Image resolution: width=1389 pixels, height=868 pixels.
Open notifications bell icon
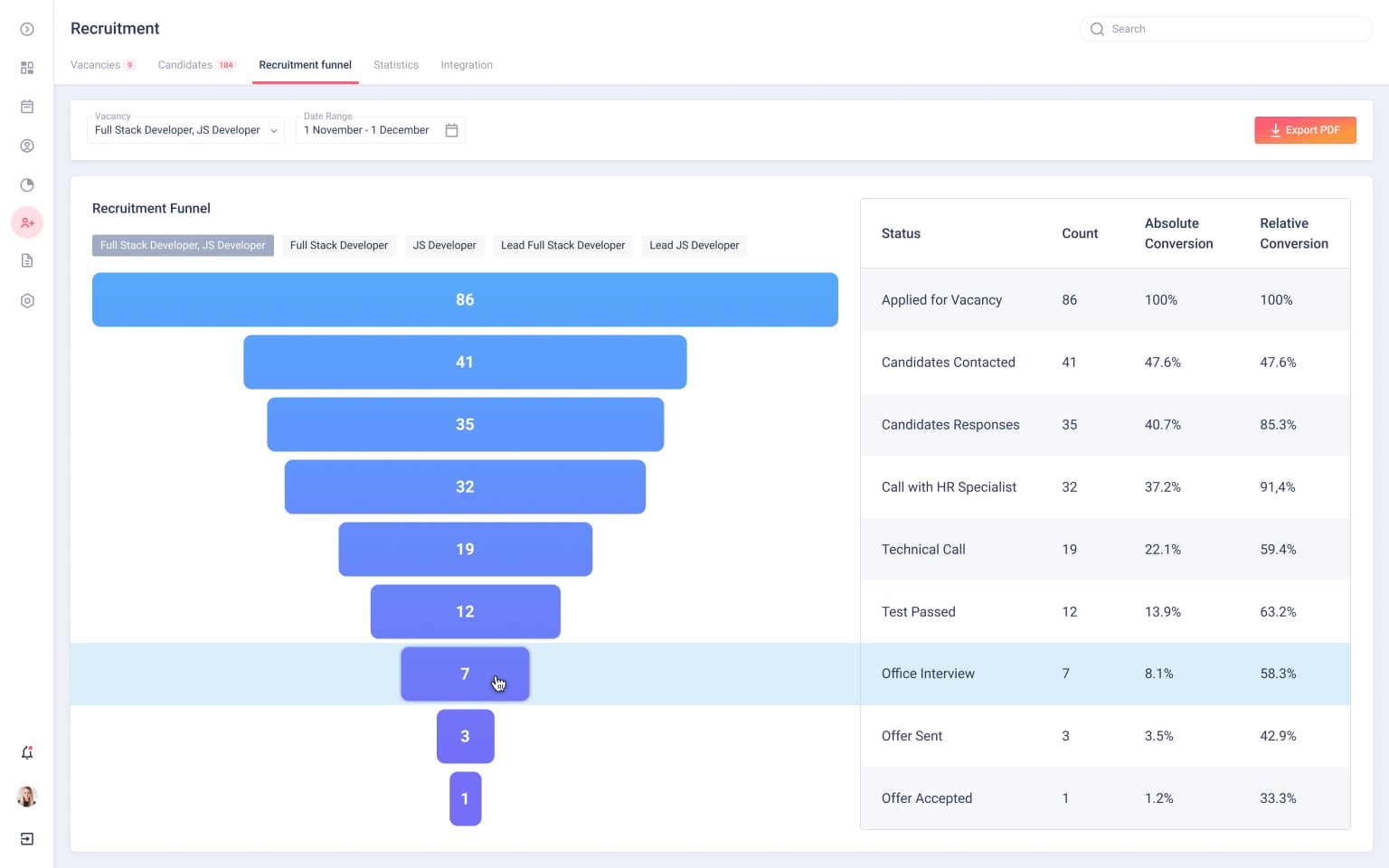27,752
